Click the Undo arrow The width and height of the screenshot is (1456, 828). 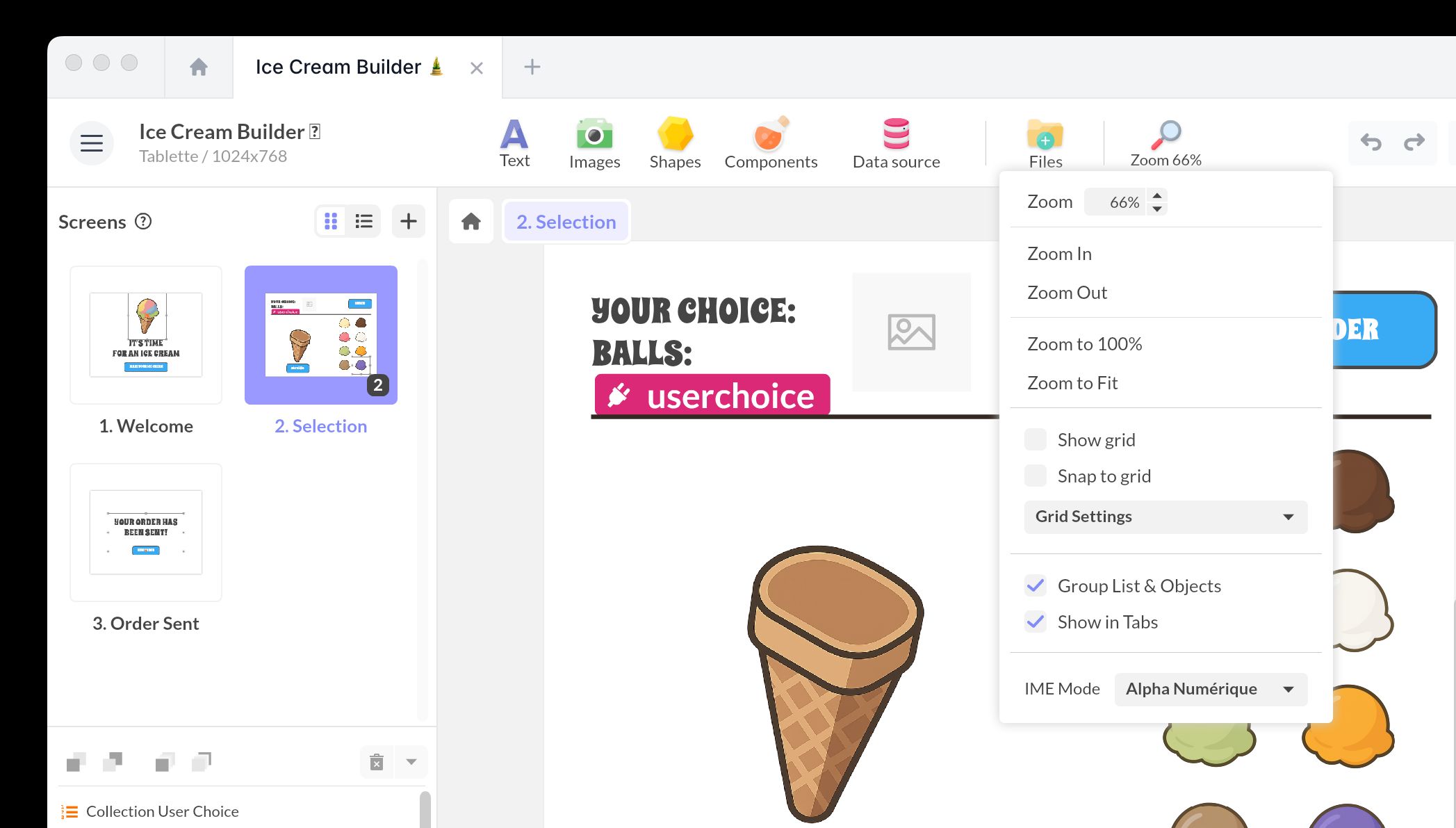[1371, 143]
